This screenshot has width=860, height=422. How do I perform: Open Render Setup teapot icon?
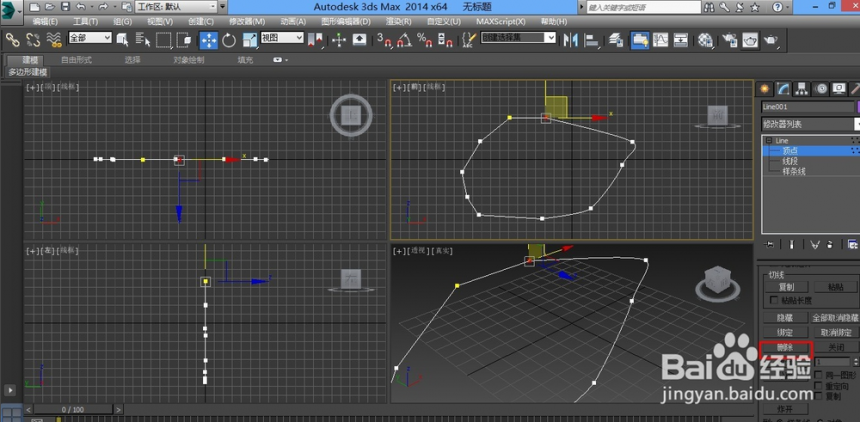(729, 40)
